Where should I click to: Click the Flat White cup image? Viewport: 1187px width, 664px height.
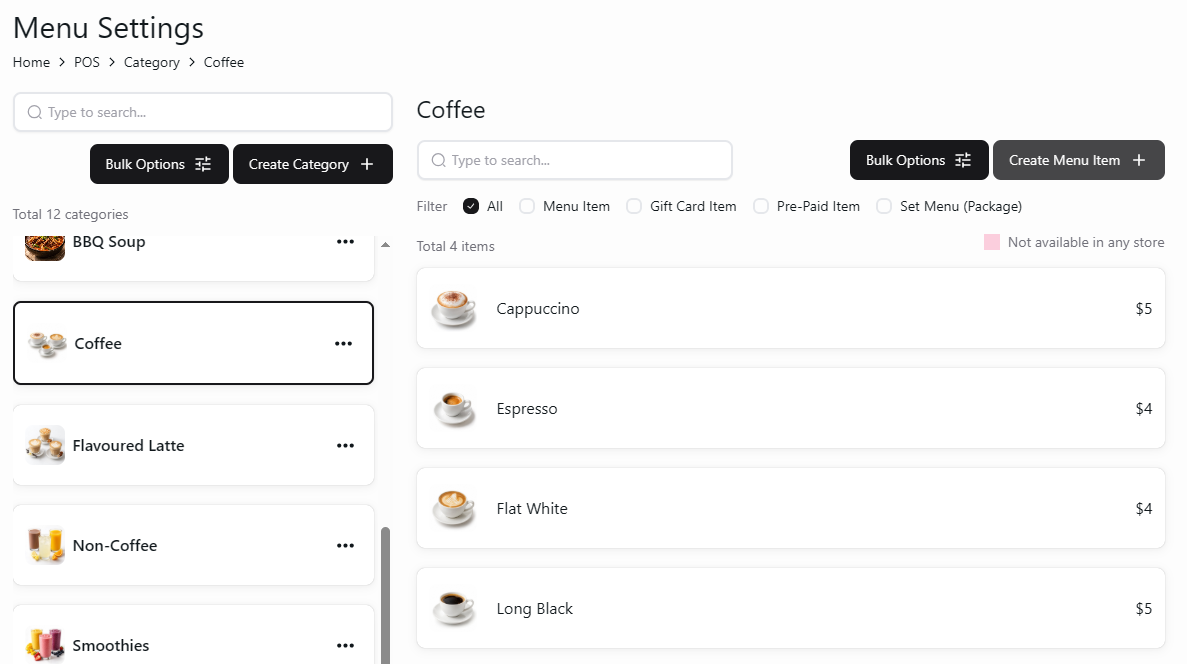click(453, 508)
